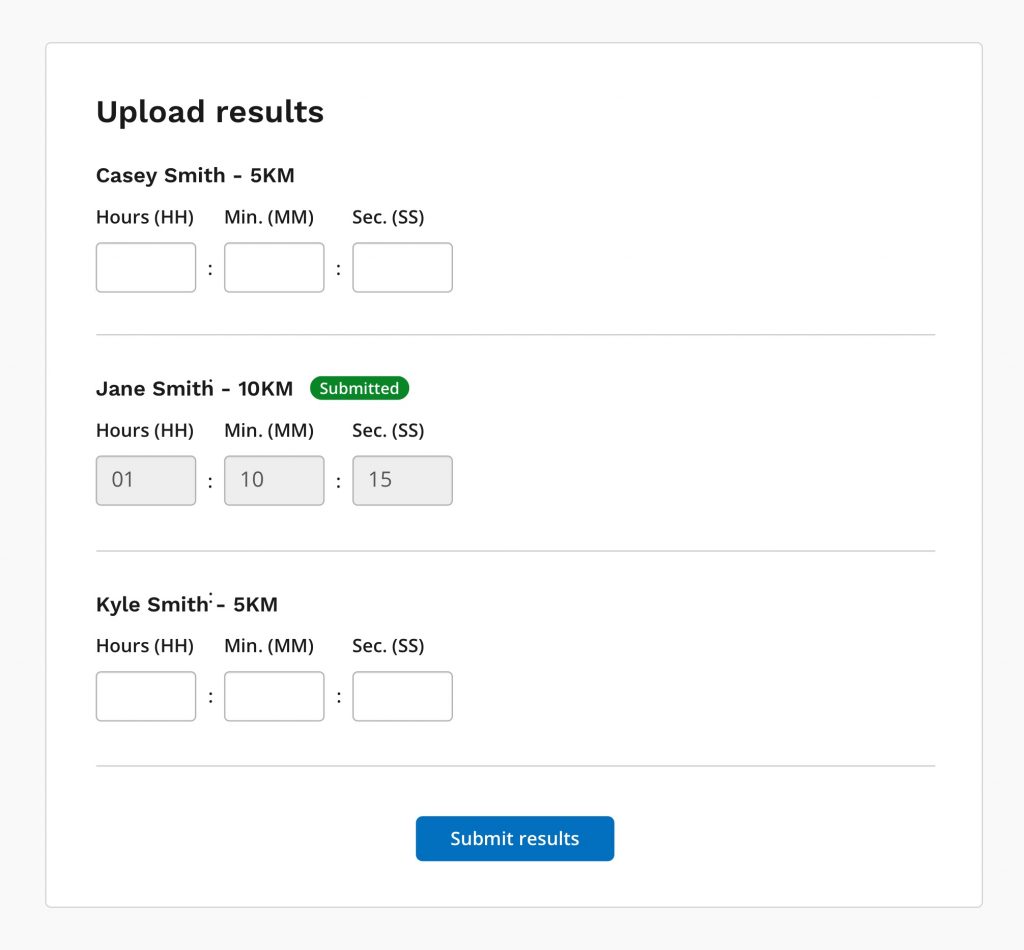The height and width of the screenshot is (950, 1024).
Task: Click Jane Smith's disabled minutes field
Action: (274, 481)
